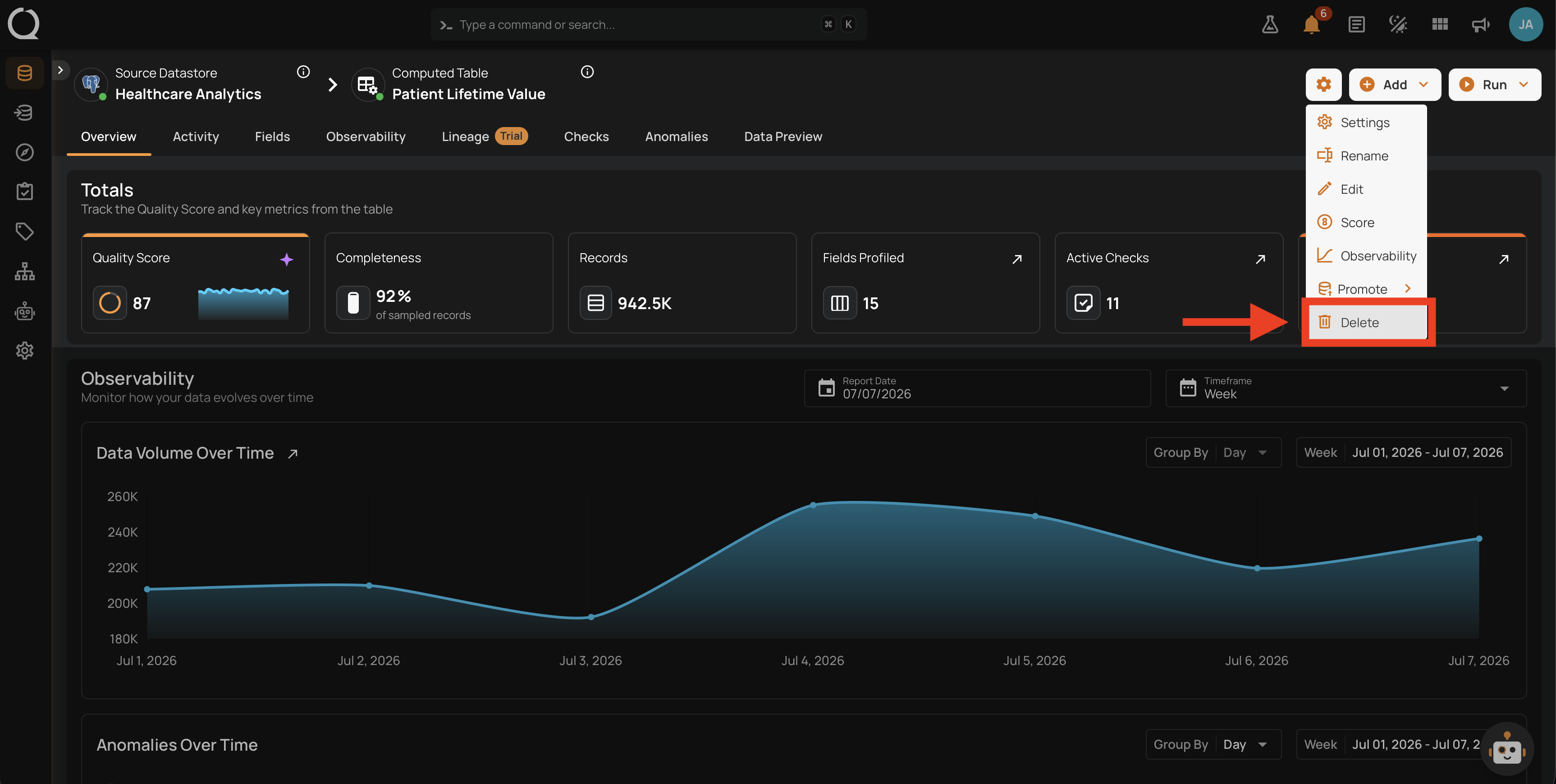Click the Run button
Screen dimensions: 1556x784
pyautogui.click(x=1494, y=85)
